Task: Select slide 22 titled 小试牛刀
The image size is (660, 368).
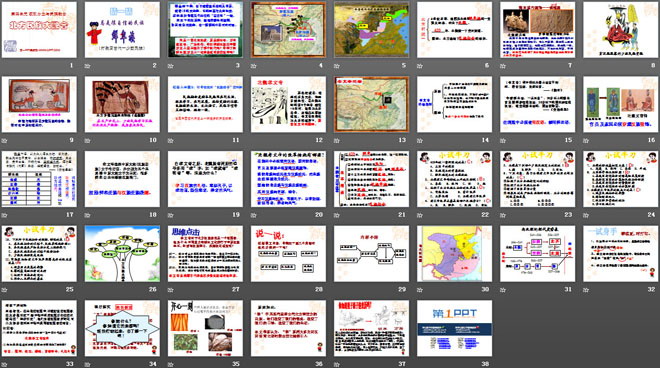Action: pos(454,179)
